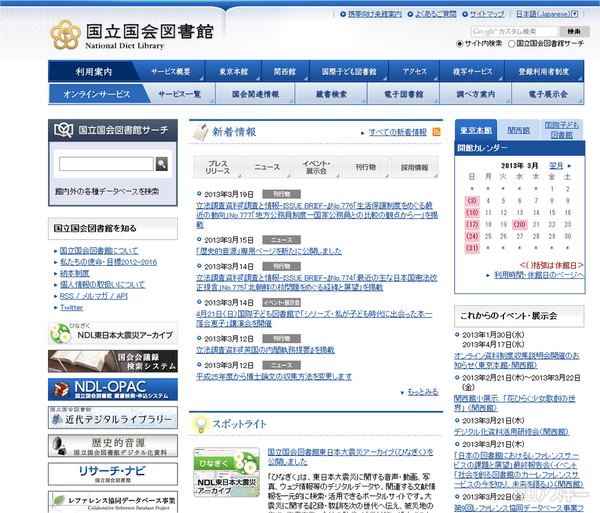Switch to the プレスリリース news tab
Viewport: 600px width, 513px height.
(x=217, y=167)
